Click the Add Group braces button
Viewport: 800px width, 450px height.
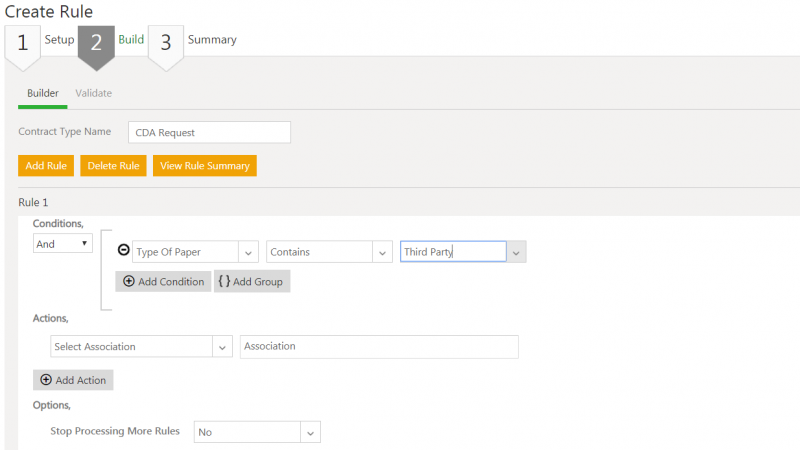tap(251, 282)
